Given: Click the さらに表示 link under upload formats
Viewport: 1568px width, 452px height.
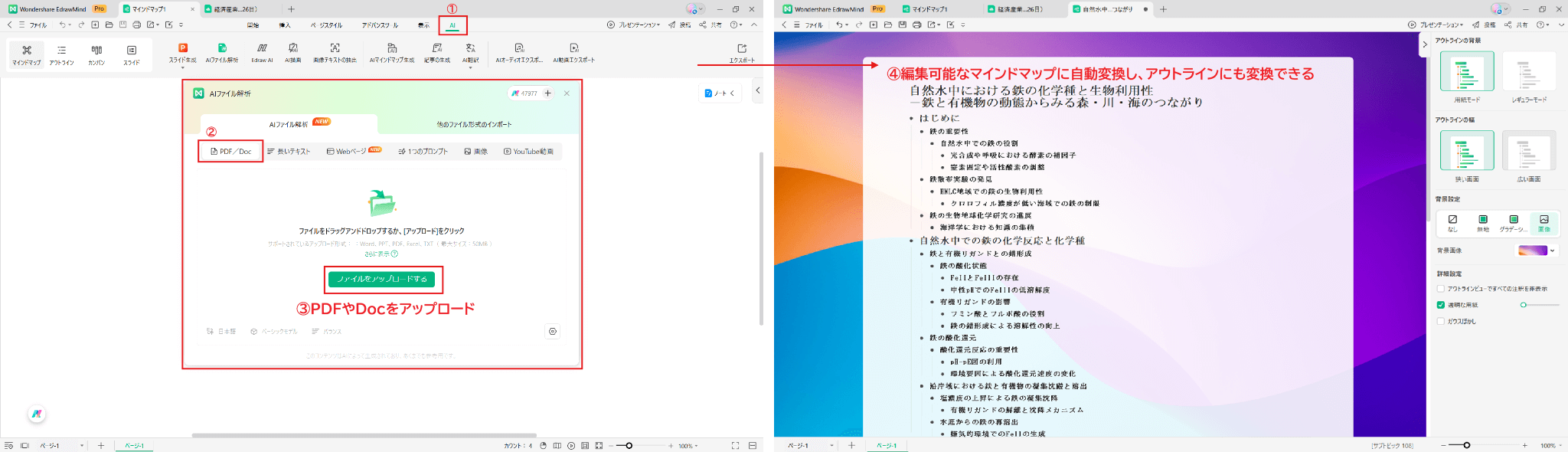Looking at the screenshot, I should 381,254.
